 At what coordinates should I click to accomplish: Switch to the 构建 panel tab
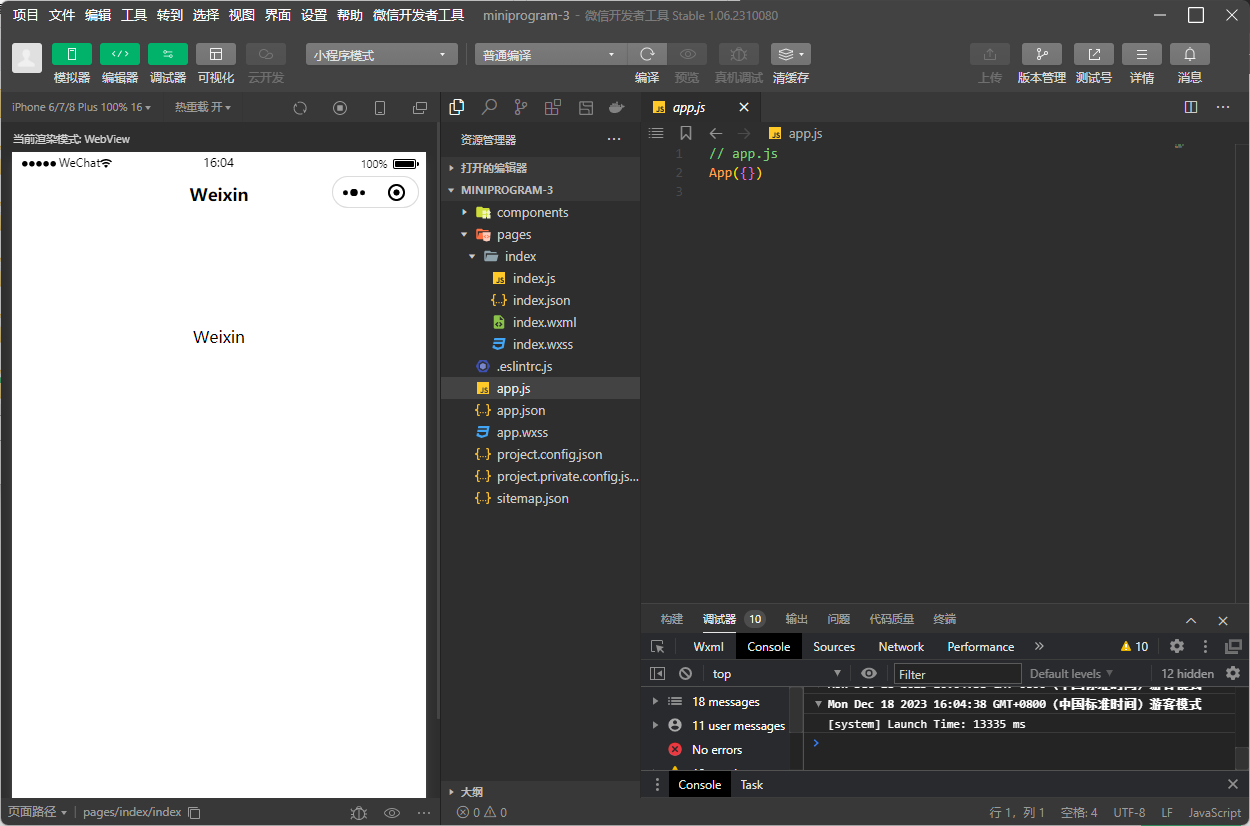coord(672,619)
